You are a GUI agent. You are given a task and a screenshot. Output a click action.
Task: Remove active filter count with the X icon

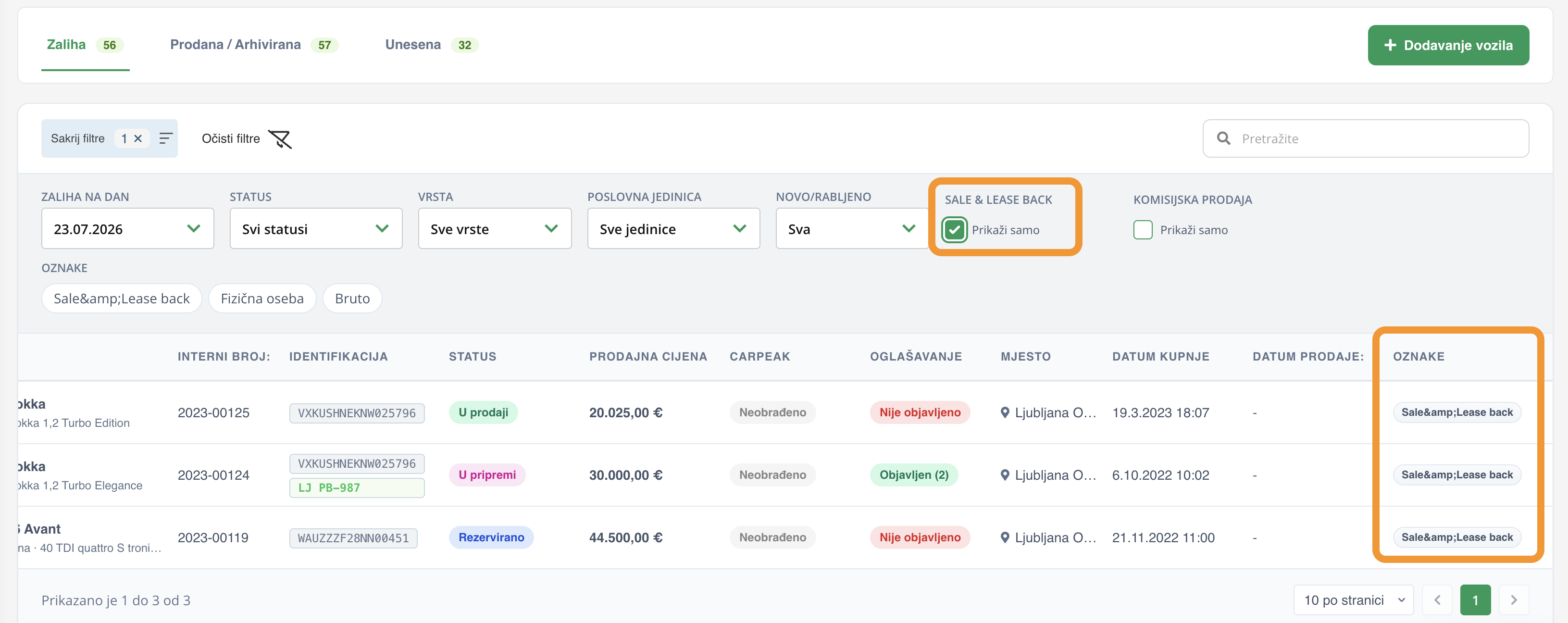click(138, 138)
